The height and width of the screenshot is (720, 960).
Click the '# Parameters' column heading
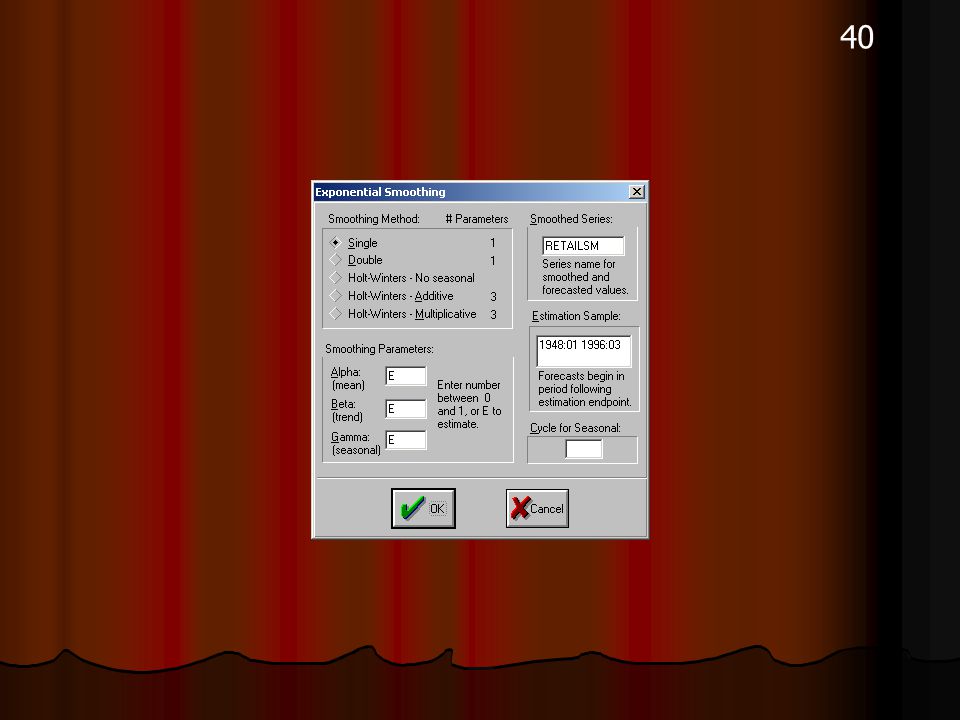[477, 219]
